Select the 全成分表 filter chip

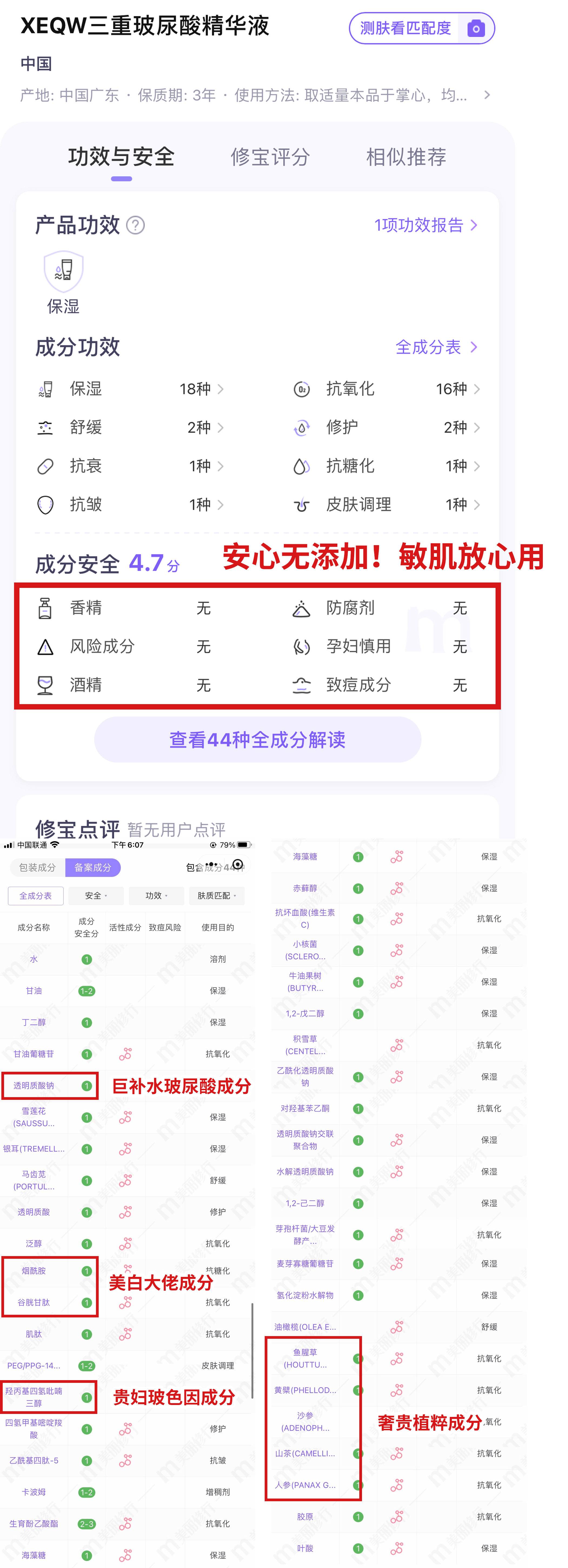[36, 895]
